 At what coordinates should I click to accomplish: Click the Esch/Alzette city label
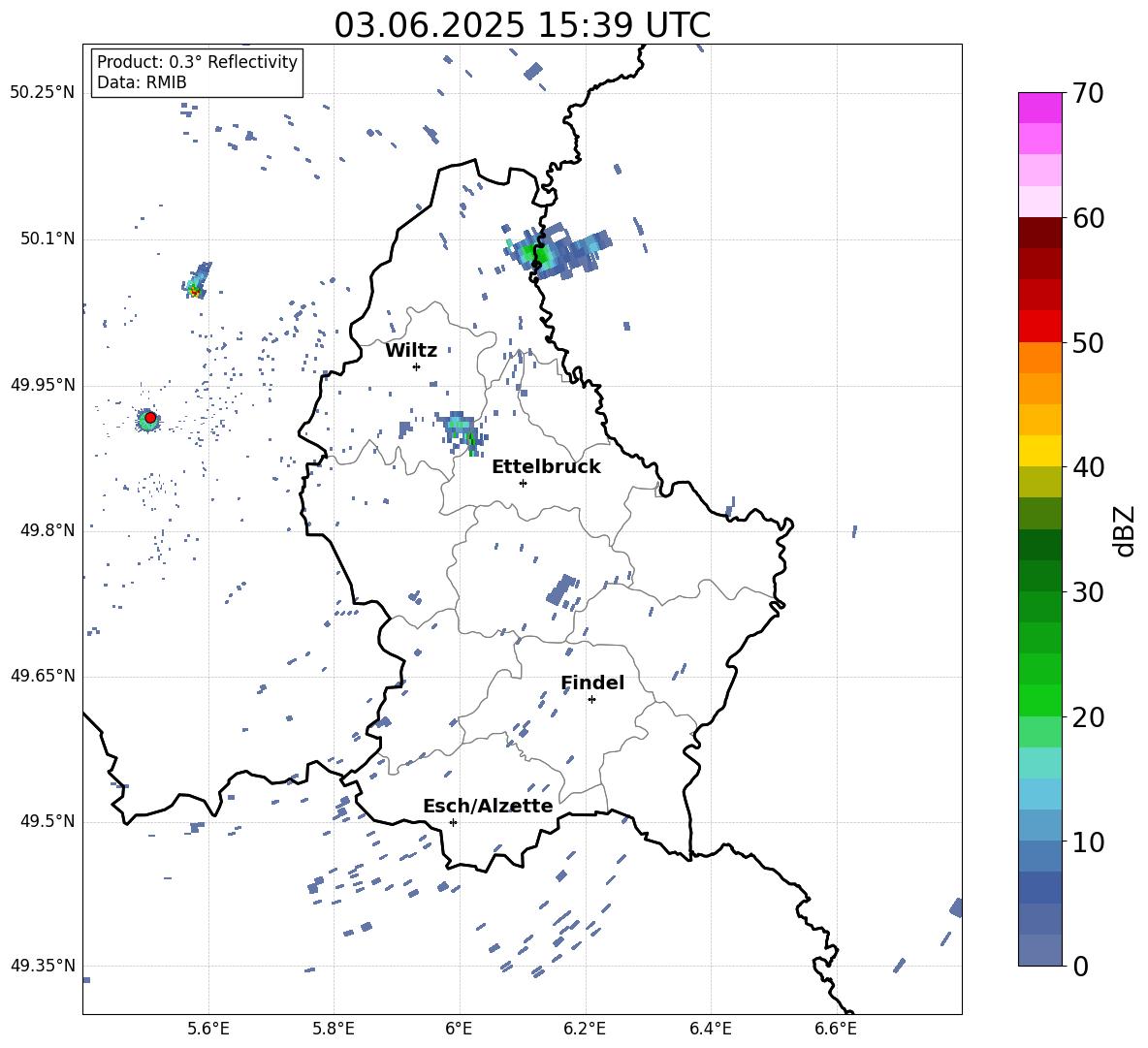tap(488, 806)
